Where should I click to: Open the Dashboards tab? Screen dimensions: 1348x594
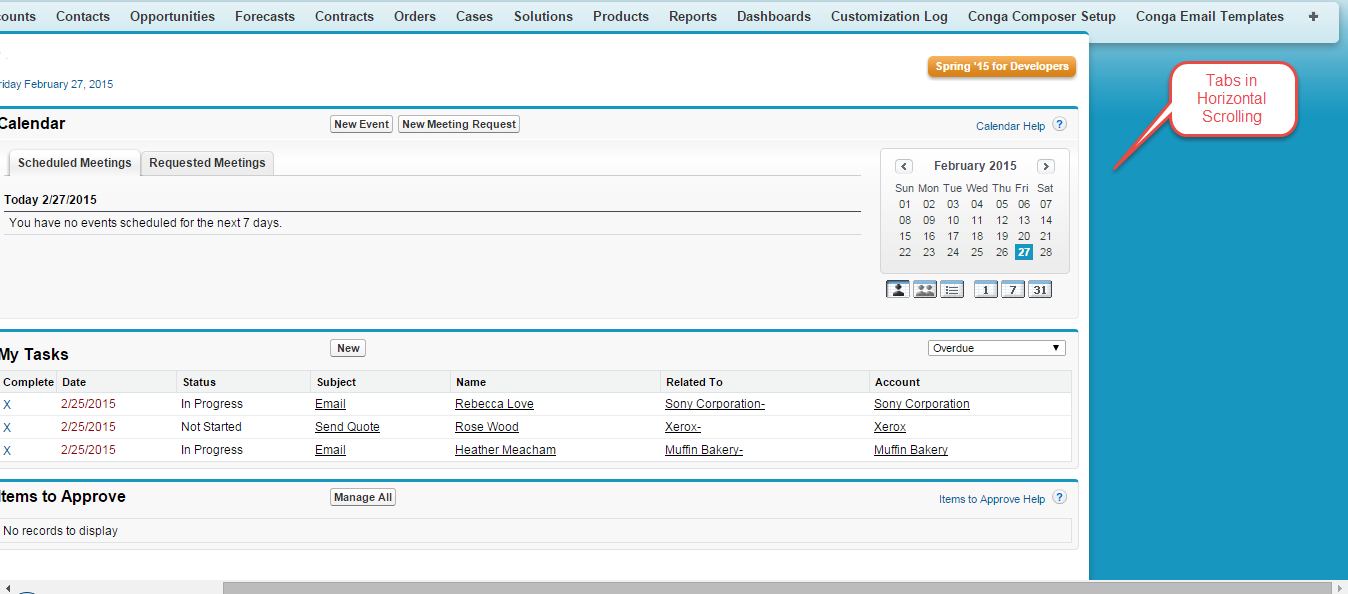[774, 16]
